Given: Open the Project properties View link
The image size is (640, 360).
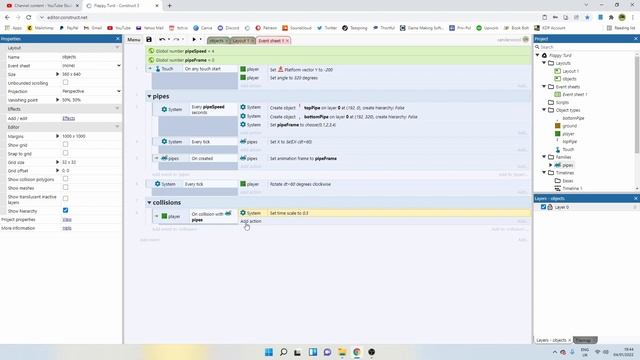Looking at the screenshot, I should (67, 220).
